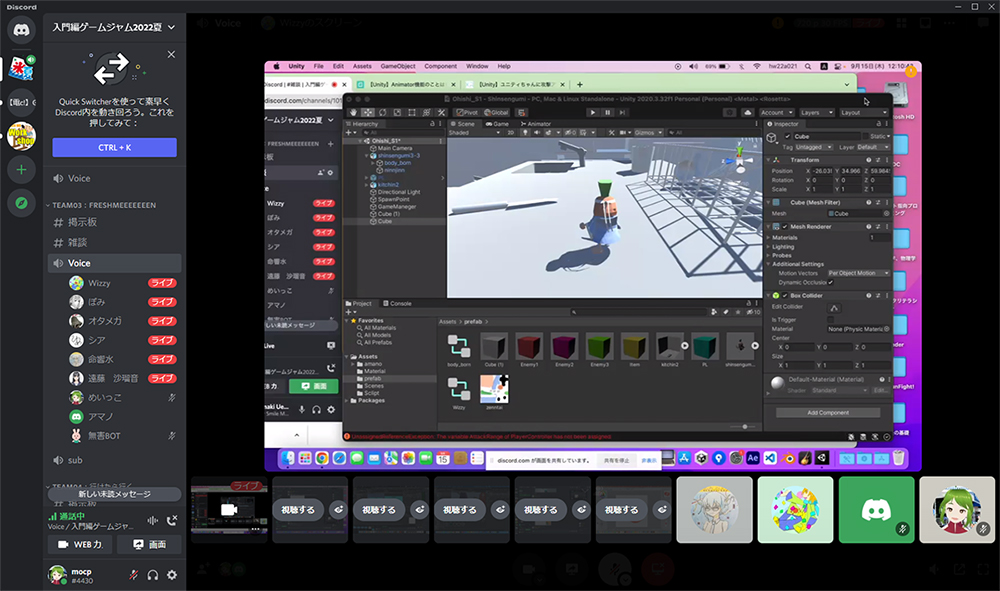1000x591 pixels.
Task: Select the highlighted Voice channel under TEAM03
Action: [114, 263]
